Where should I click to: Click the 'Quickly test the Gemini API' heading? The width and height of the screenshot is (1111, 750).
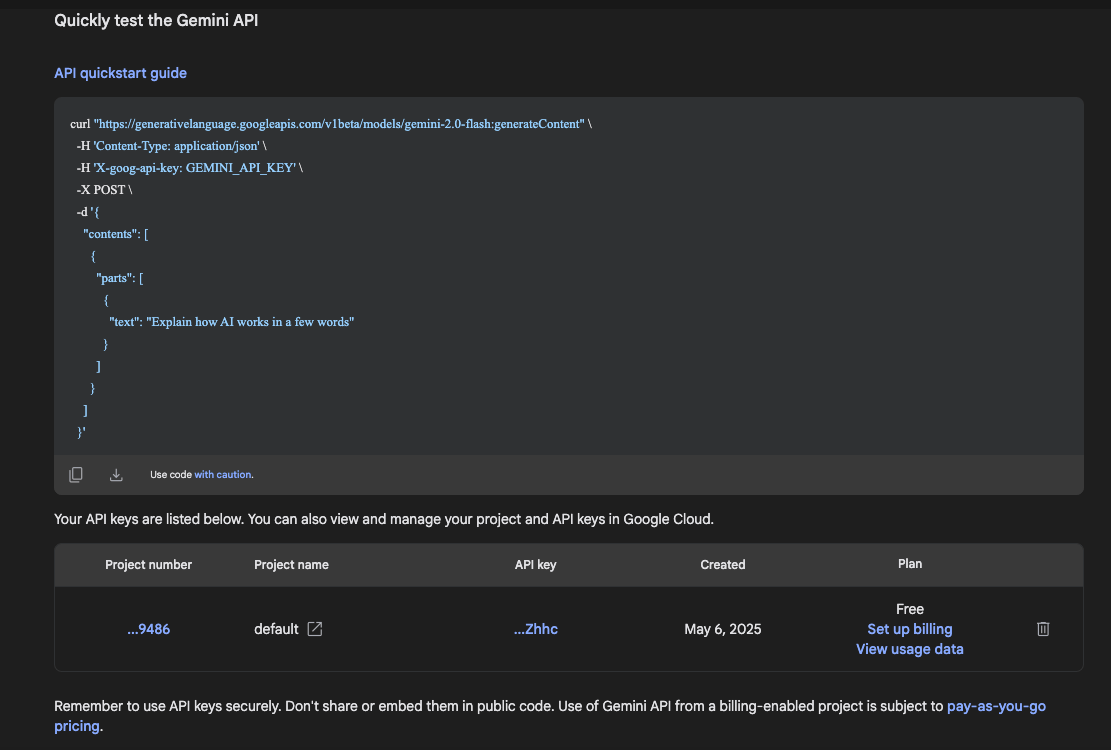point(156,20)
